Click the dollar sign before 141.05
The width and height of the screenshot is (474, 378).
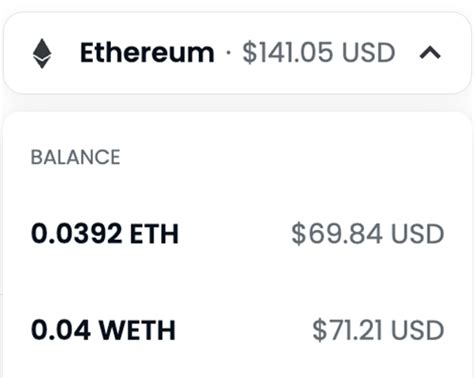point(250,53)
